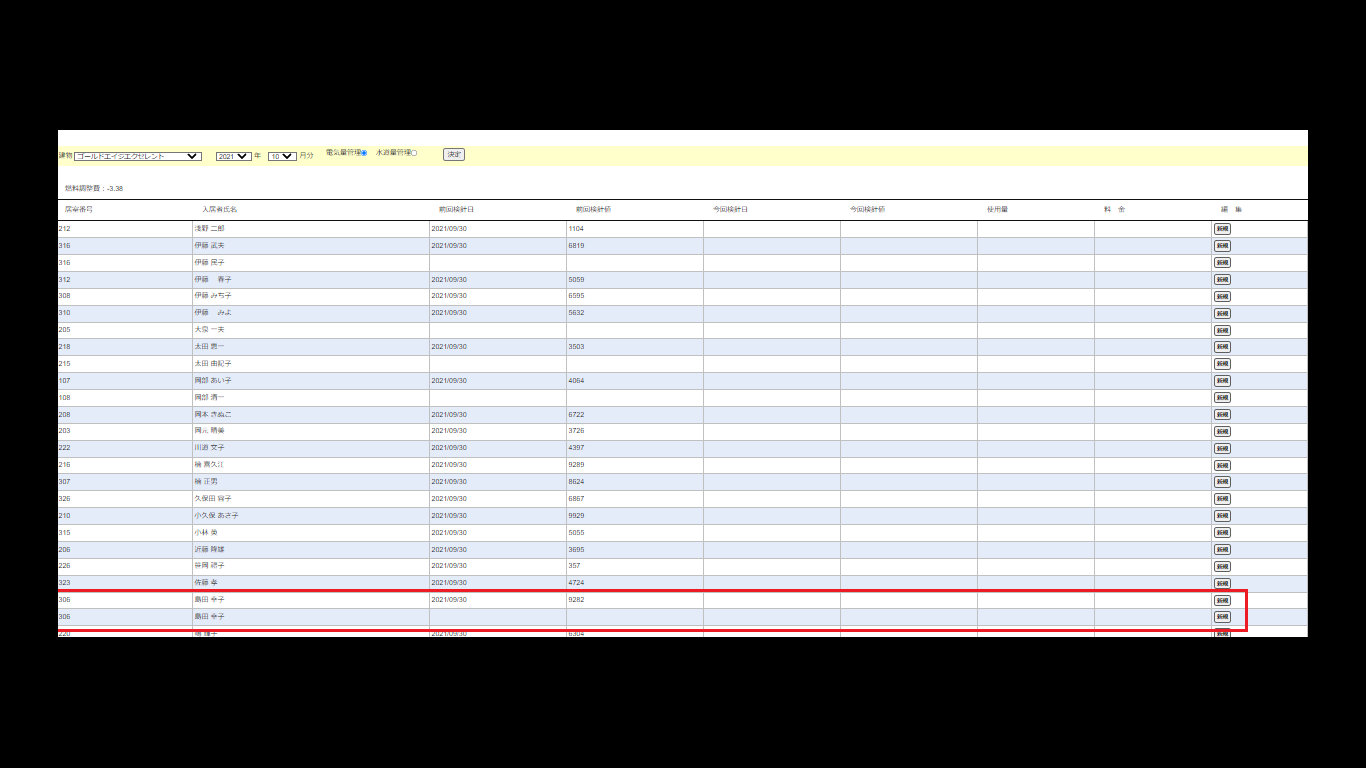The height and width of the screenshot is (768, 1366).
Task: Click 新規 button for room 212 row
Action: coord(1222,229)
